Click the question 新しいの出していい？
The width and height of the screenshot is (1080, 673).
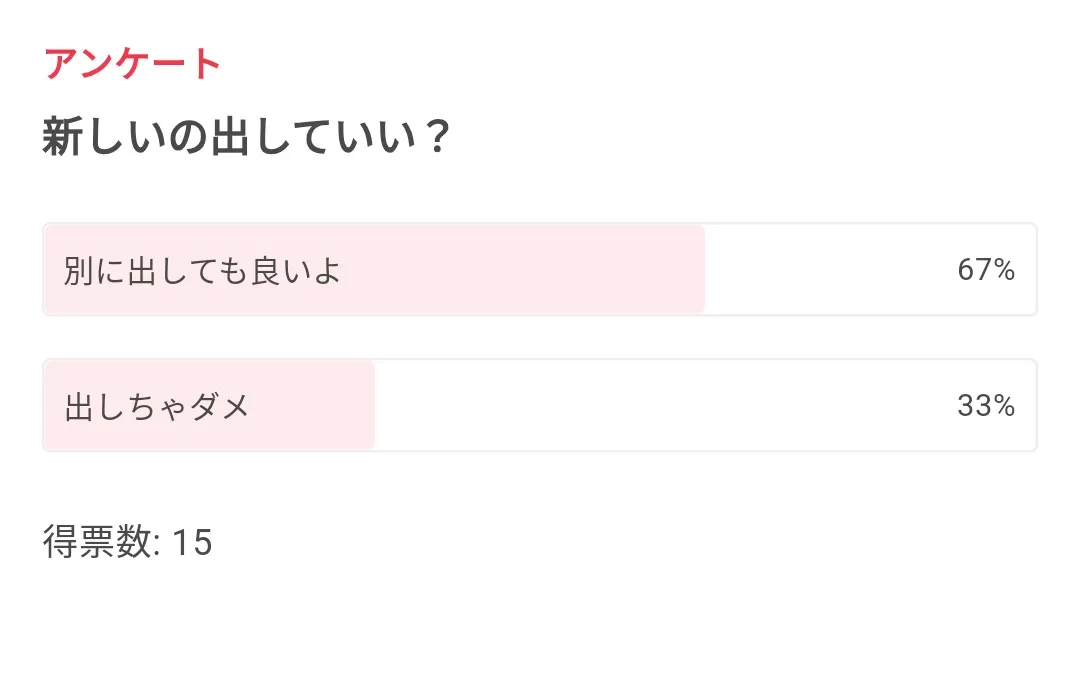point(246,137)
